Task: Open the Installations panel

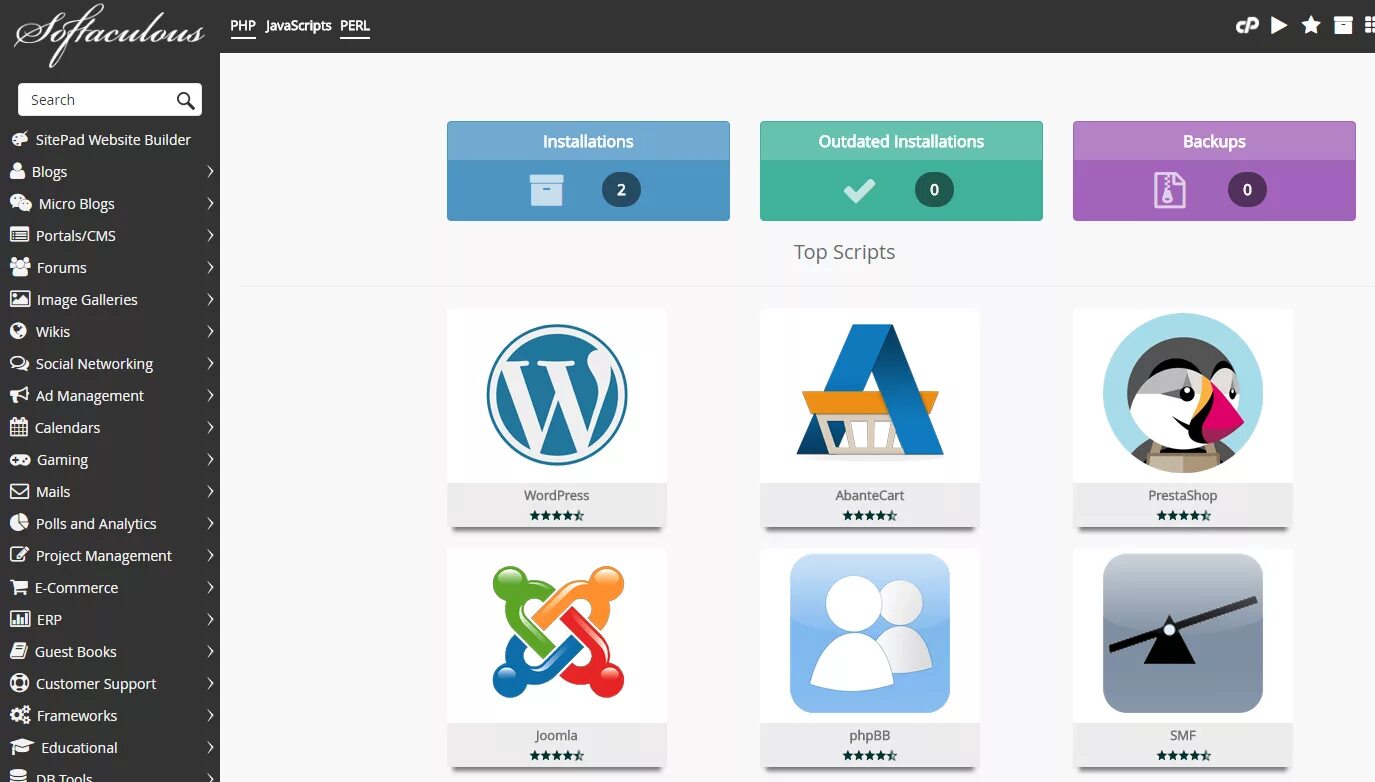Action: pos(588,171)
